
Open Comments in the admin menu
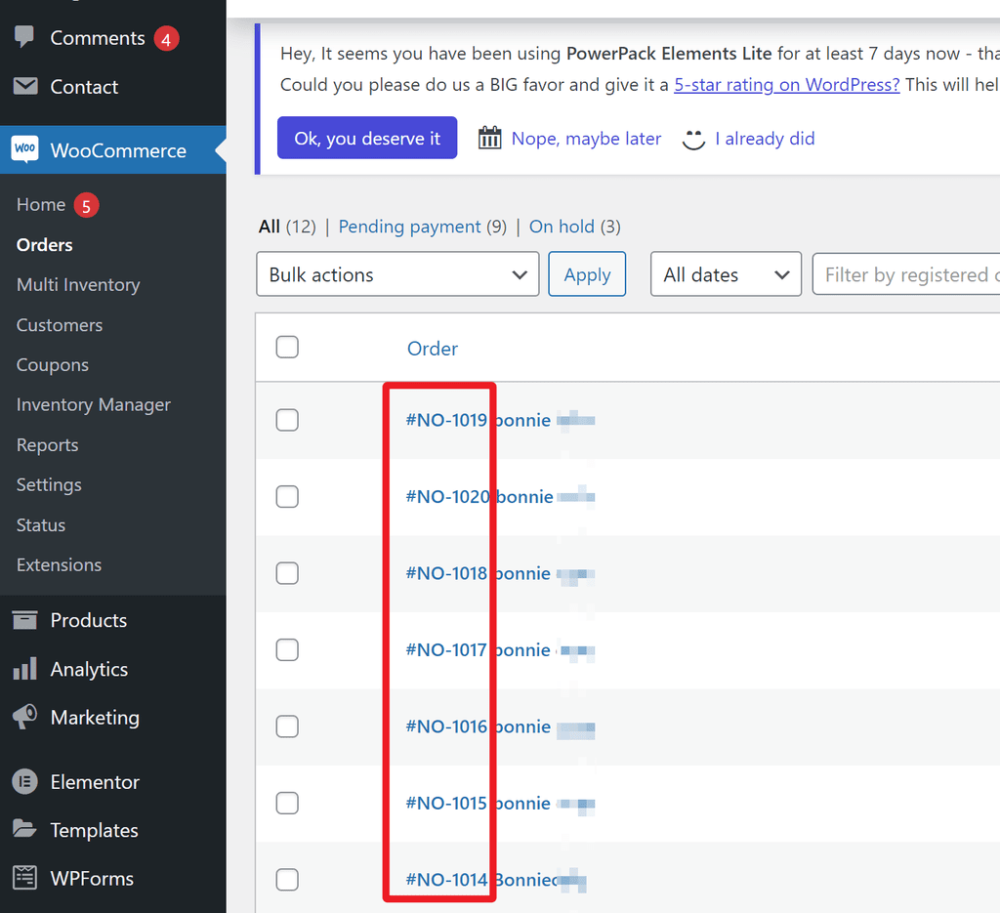coord(98,38)
